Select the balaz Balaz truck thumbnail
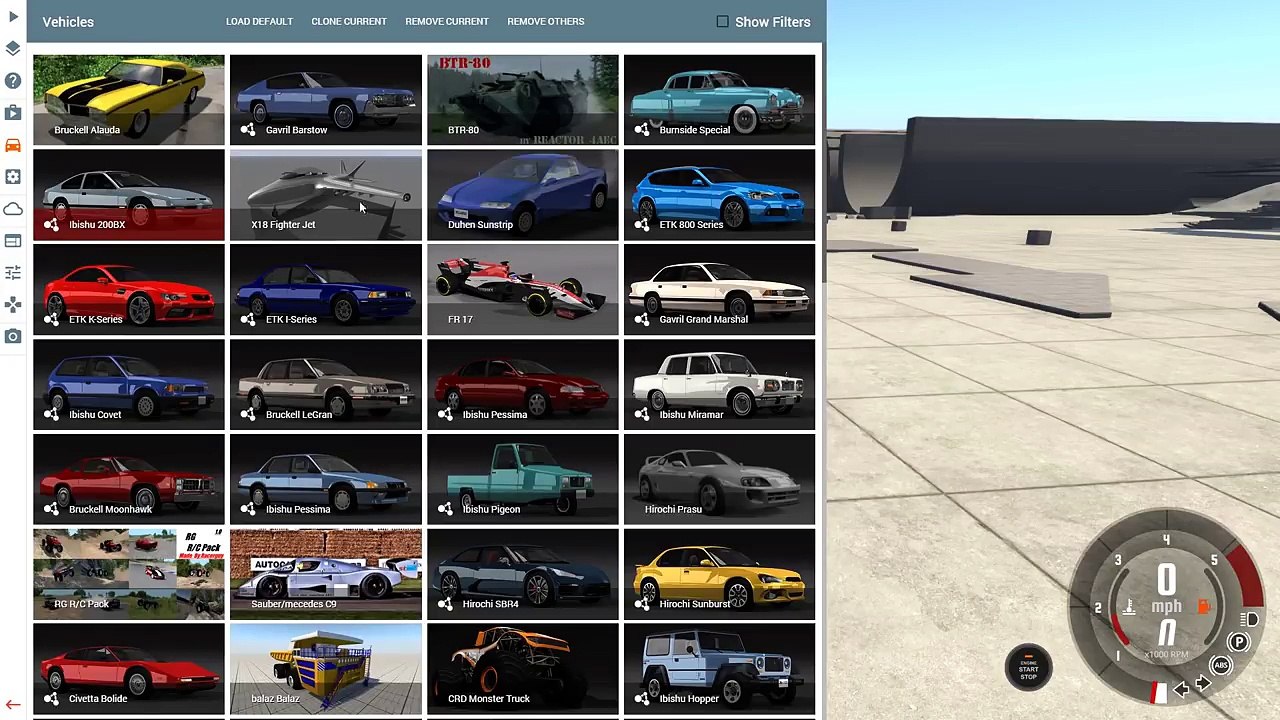Viewport: 1280px width, 720px height. [326, 669]
